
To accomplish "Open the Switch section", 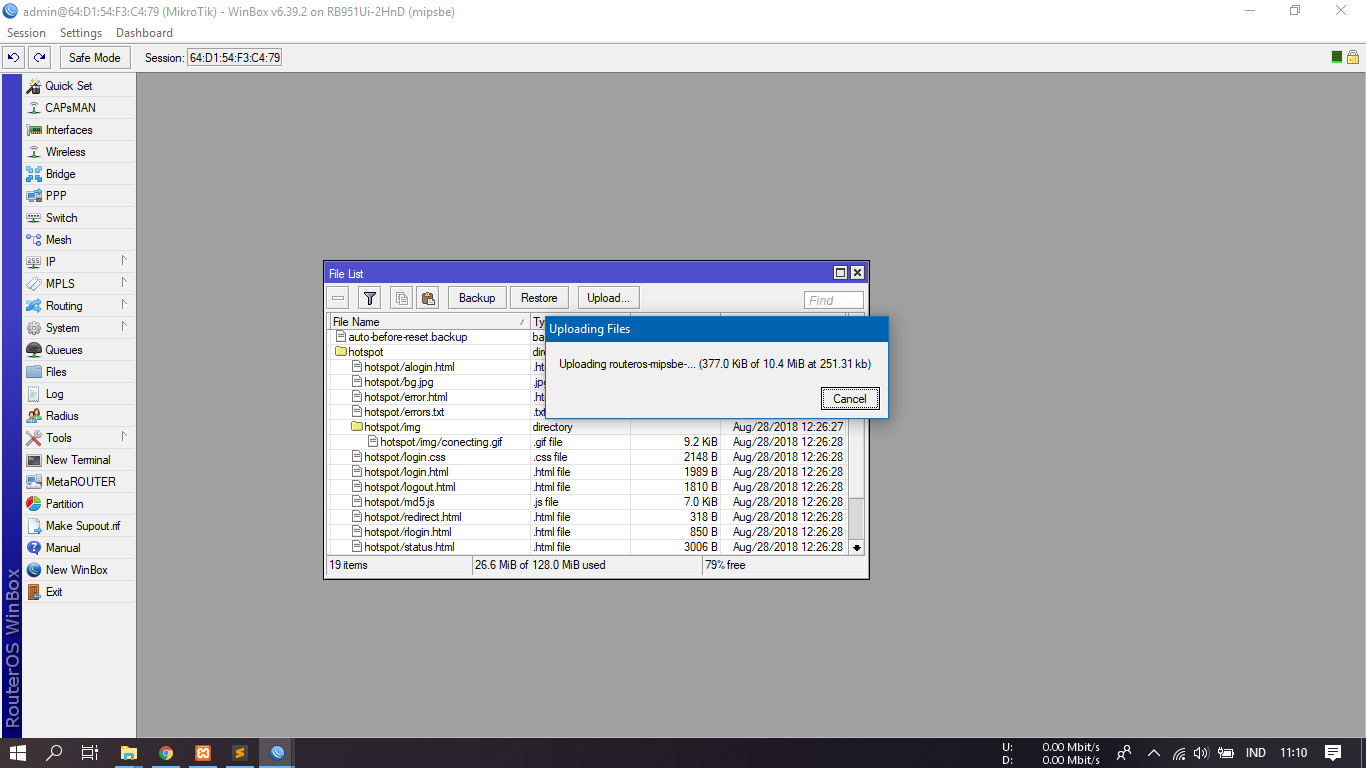I will tap(79, 218).
